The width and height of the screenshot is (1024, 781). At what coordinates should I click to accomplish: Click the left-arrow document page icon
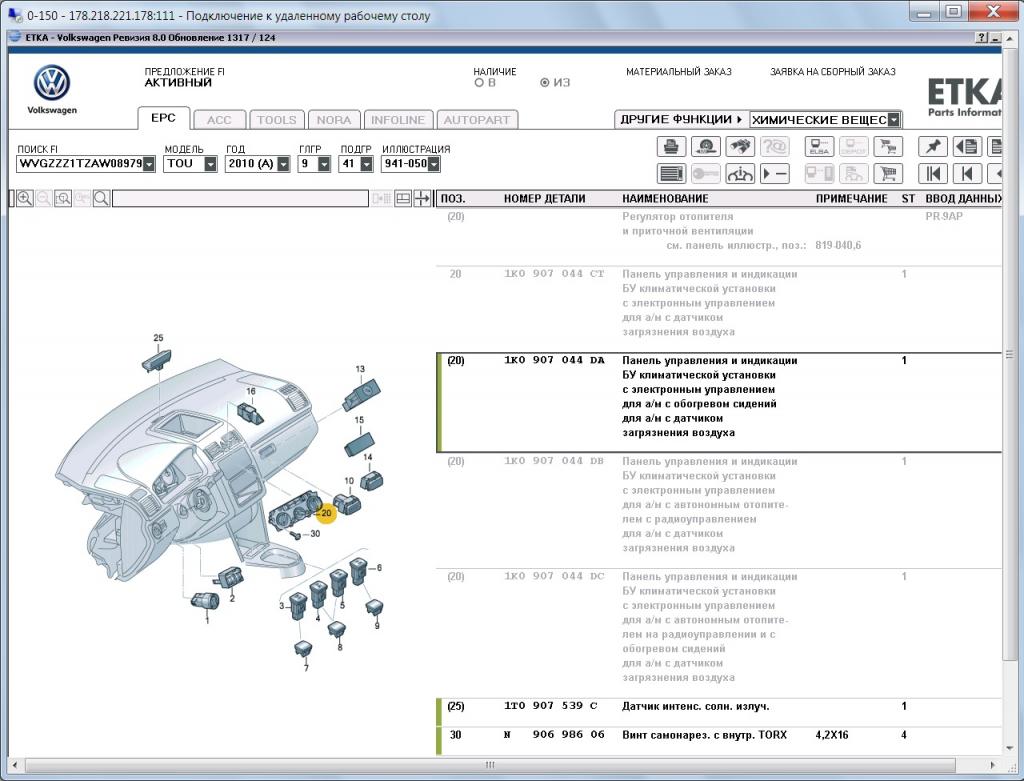(967, 146)
